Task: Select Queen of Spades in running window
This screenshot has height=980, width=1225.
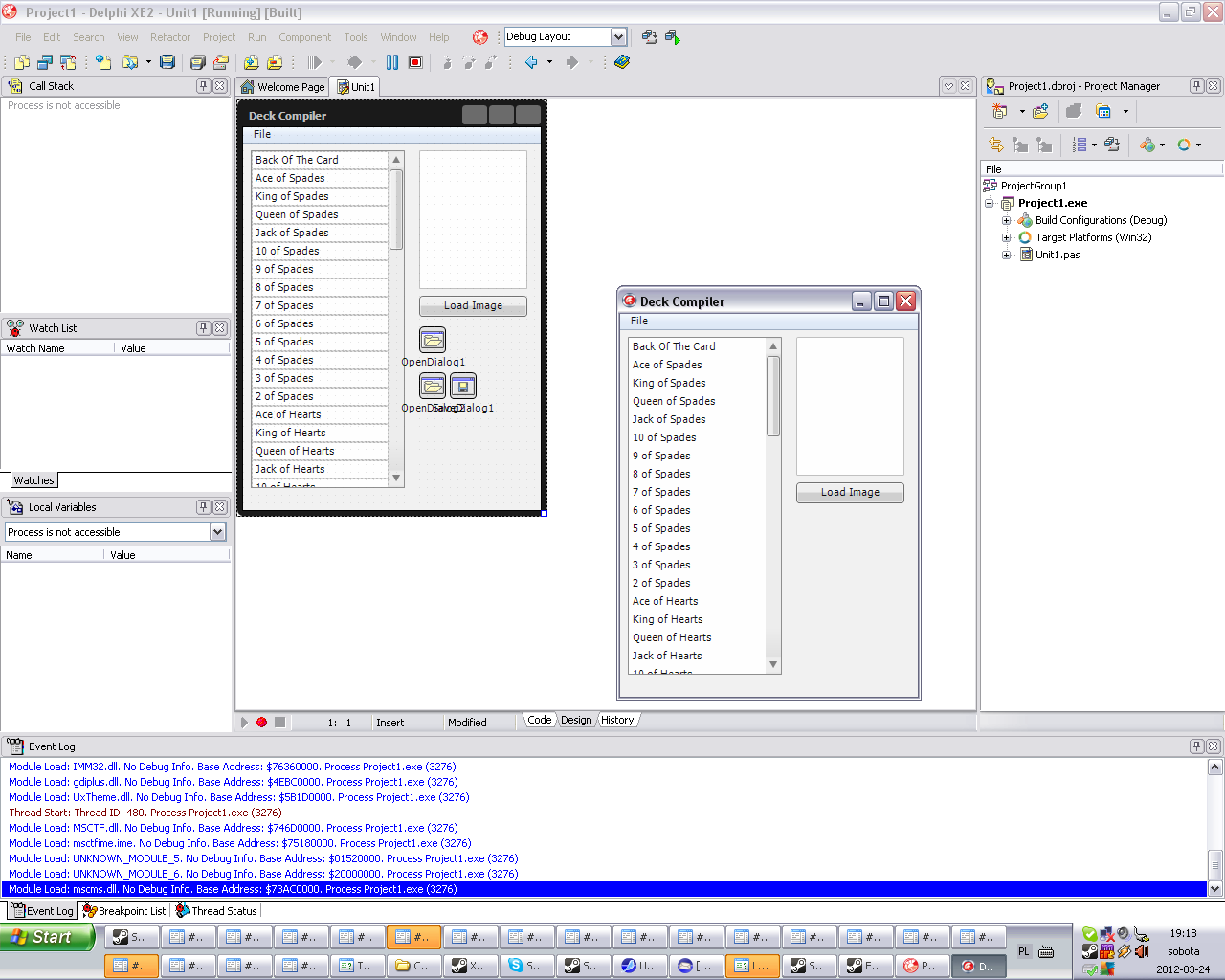Action: tap(674, 401)
